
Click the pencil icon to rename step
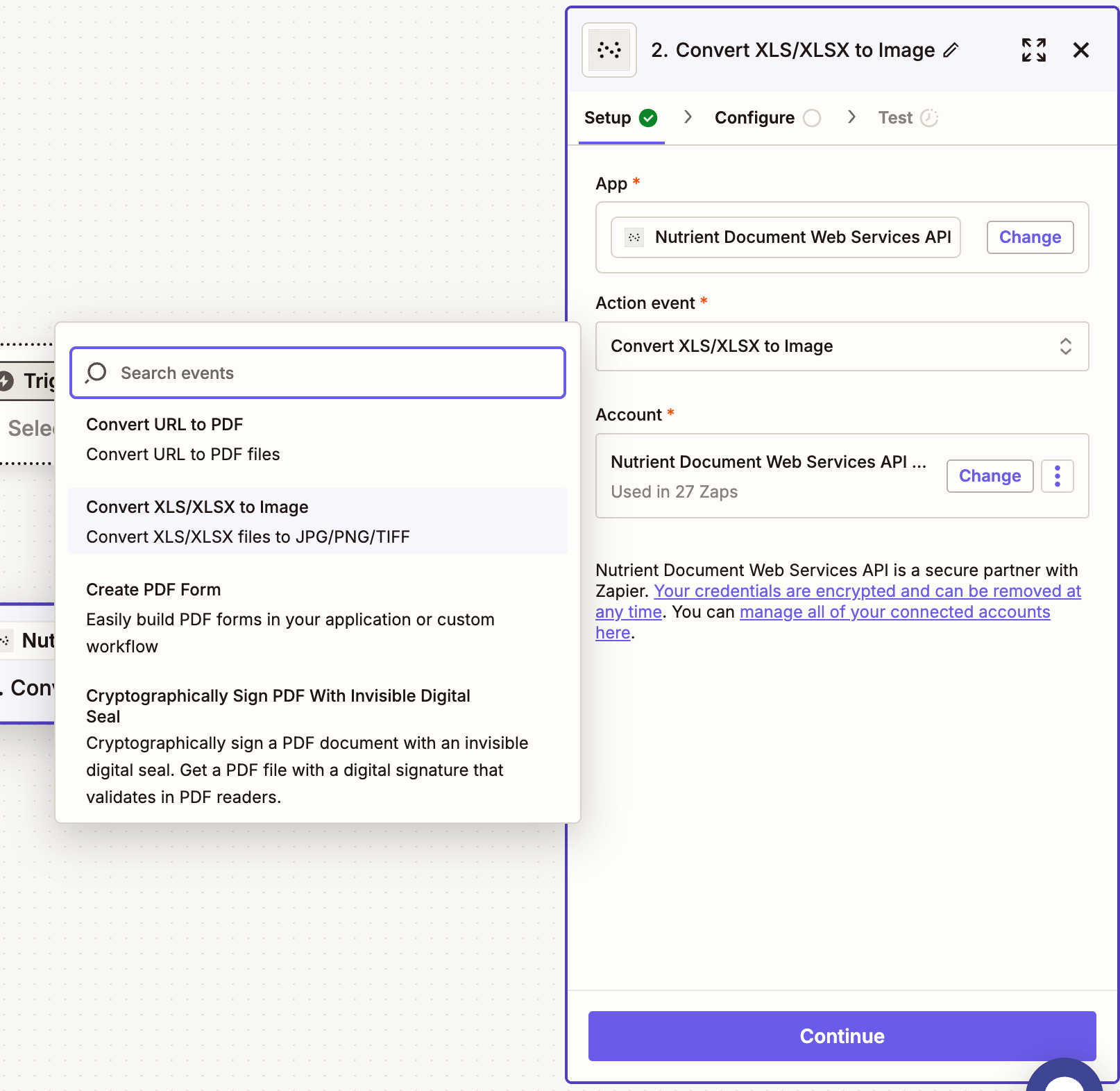click(x=951, y=50)
